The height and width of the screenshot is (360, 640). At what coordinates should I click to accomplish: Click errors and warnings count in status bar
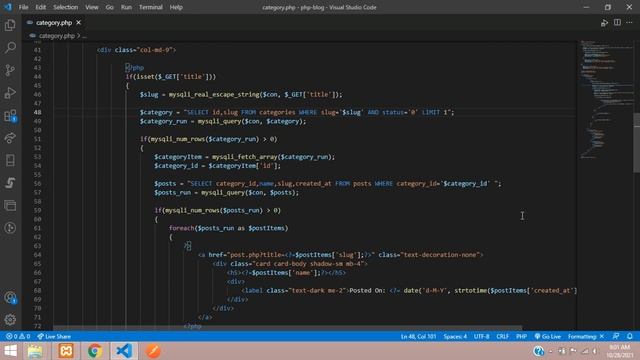pyautogui.click(x=18, y=336)
